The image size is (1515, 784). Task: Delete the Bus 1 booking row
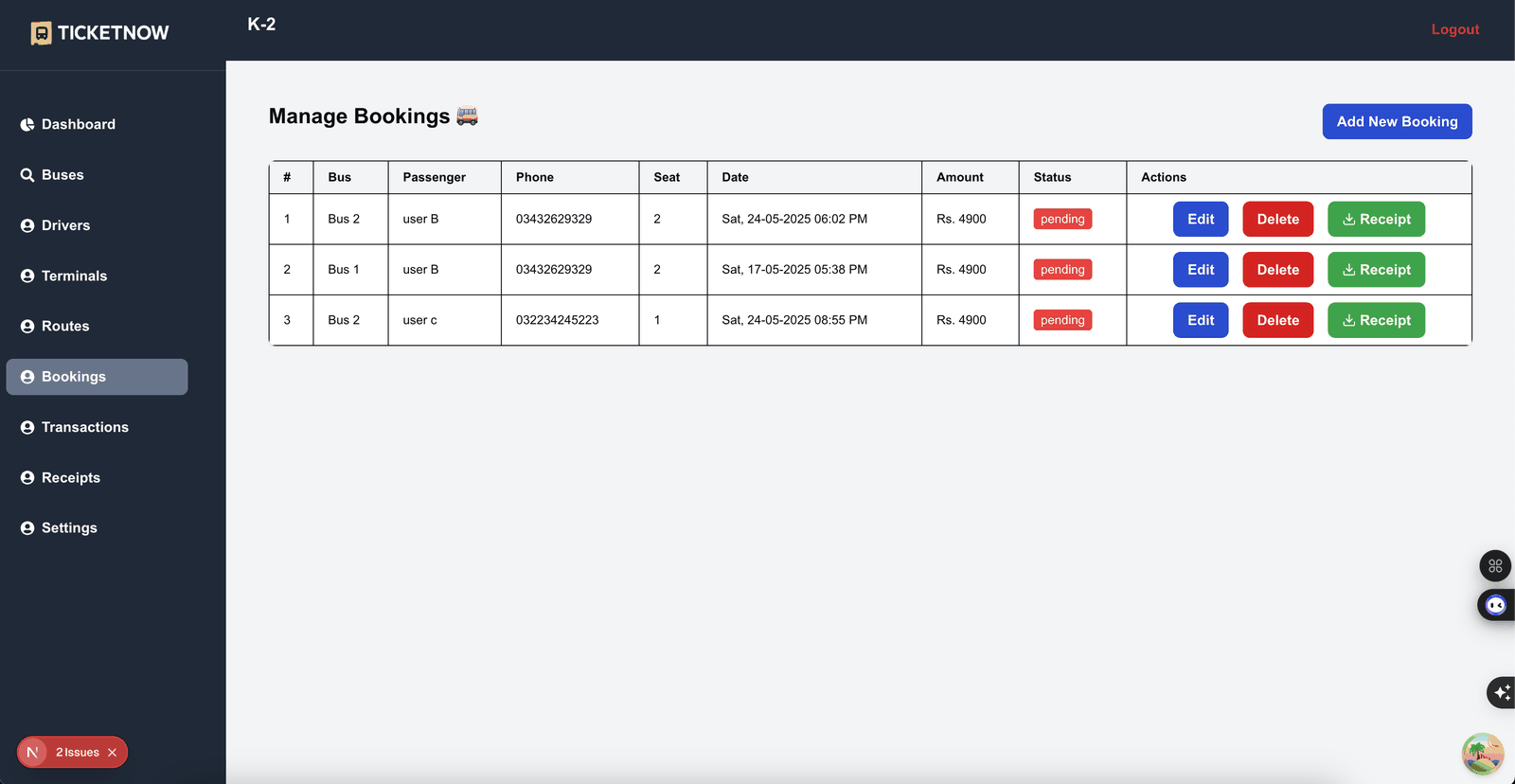tap(1277, 270)
